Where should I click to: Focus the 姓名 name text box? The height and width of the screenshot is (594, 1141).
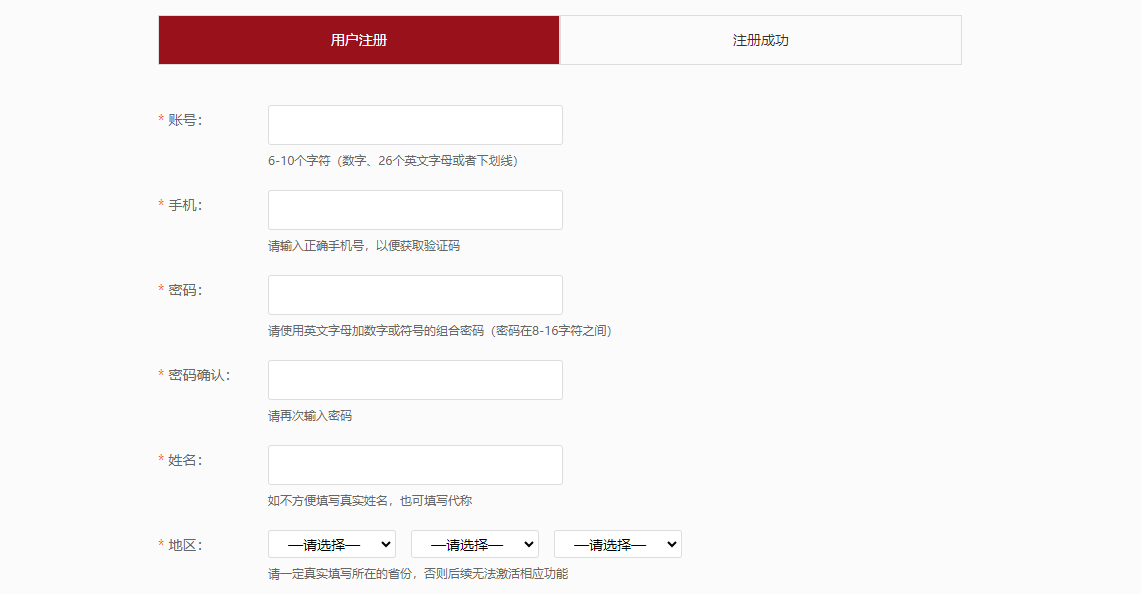pyautogui.click(x=415, y=465)
